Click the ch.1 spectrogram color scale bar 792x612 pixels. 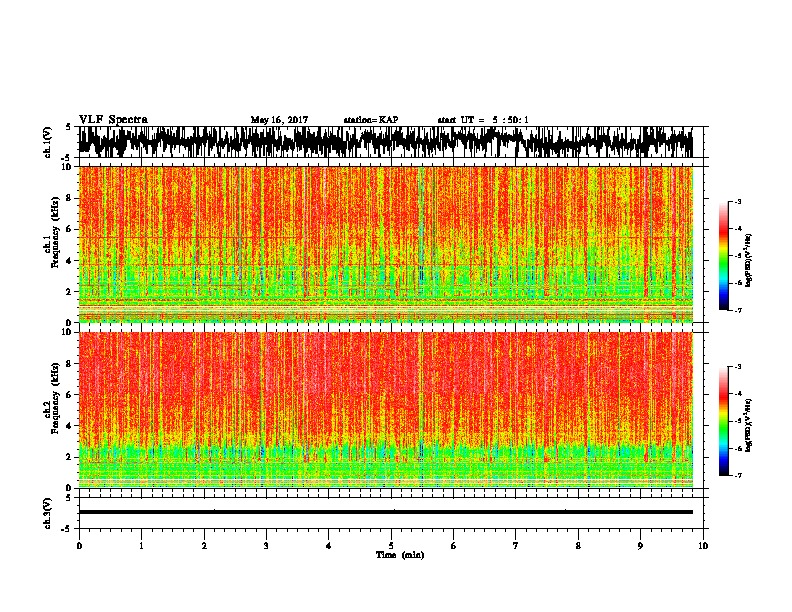[724, 256]
